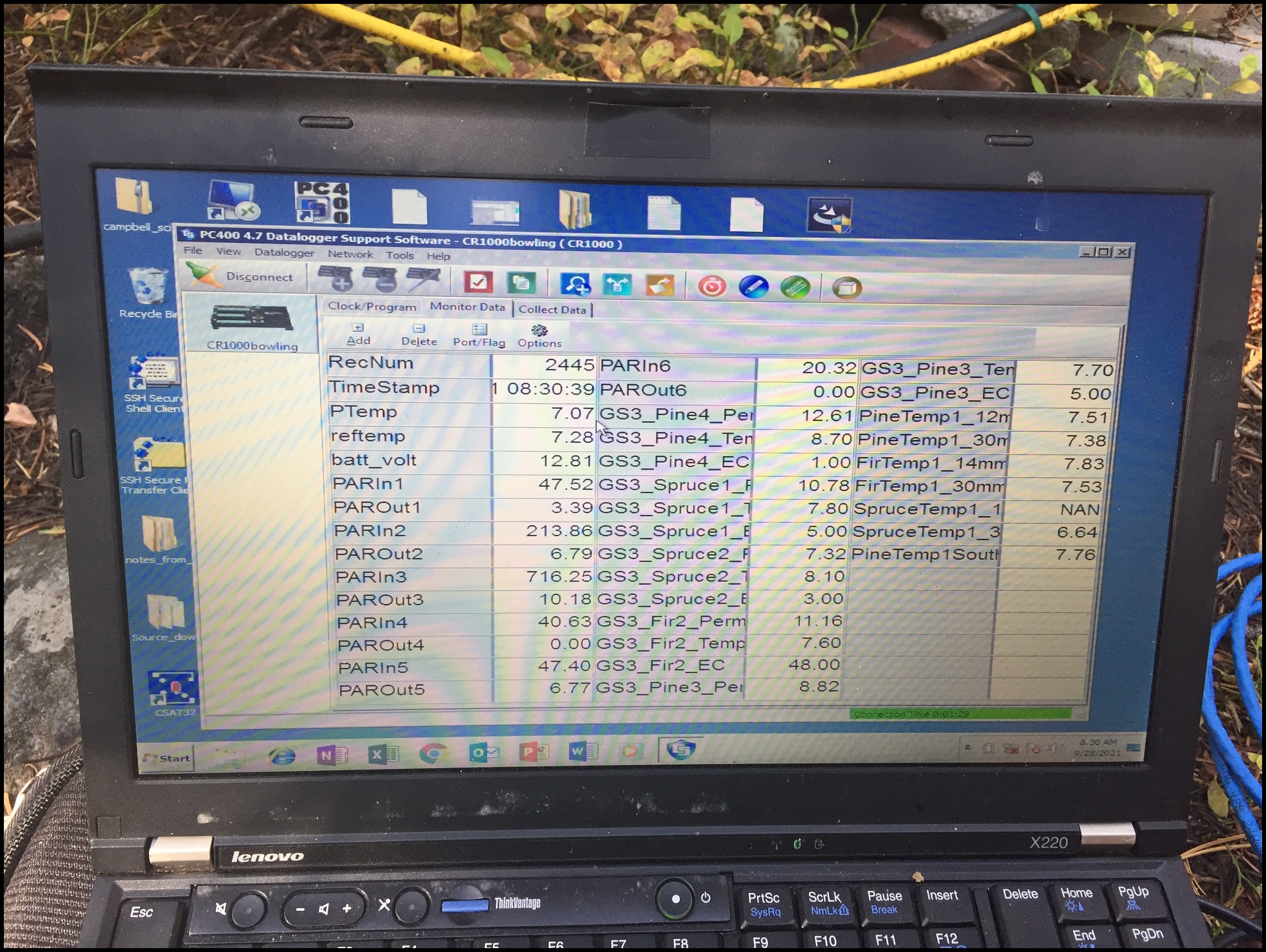Open the red checkmark toolbar icon
This screenshot has width=1266, height=952.
point(477,282)
